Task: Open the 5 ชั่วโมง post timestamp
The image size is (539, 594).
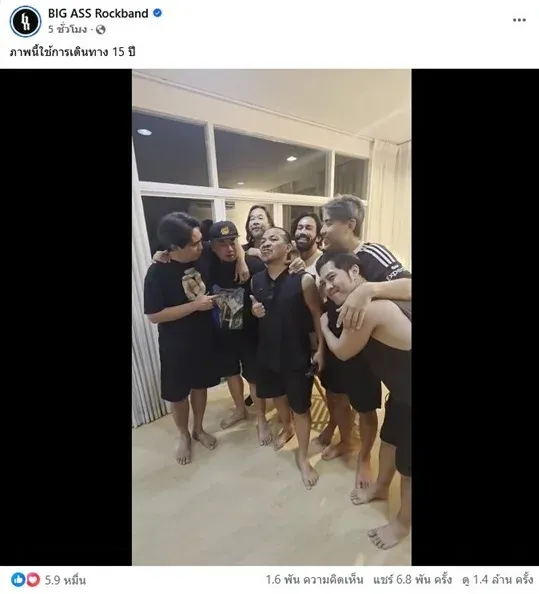Action: point(67,30)
